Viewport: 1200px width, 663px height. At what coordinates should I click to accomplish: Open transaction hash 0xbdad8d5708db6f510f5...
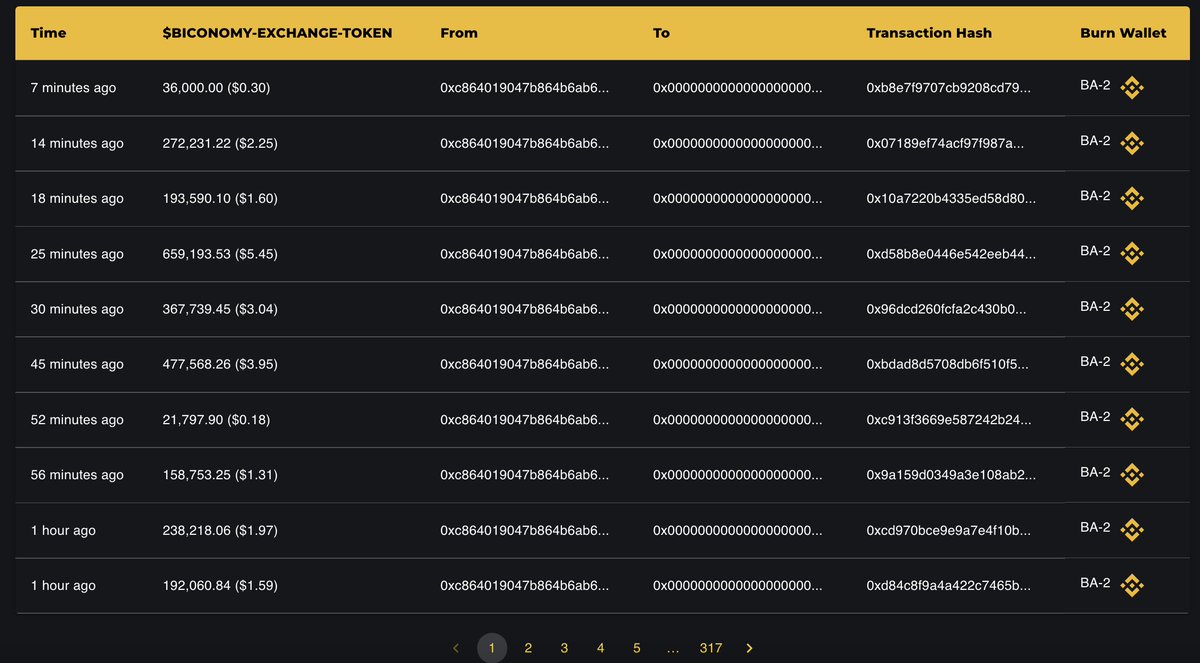947,364
